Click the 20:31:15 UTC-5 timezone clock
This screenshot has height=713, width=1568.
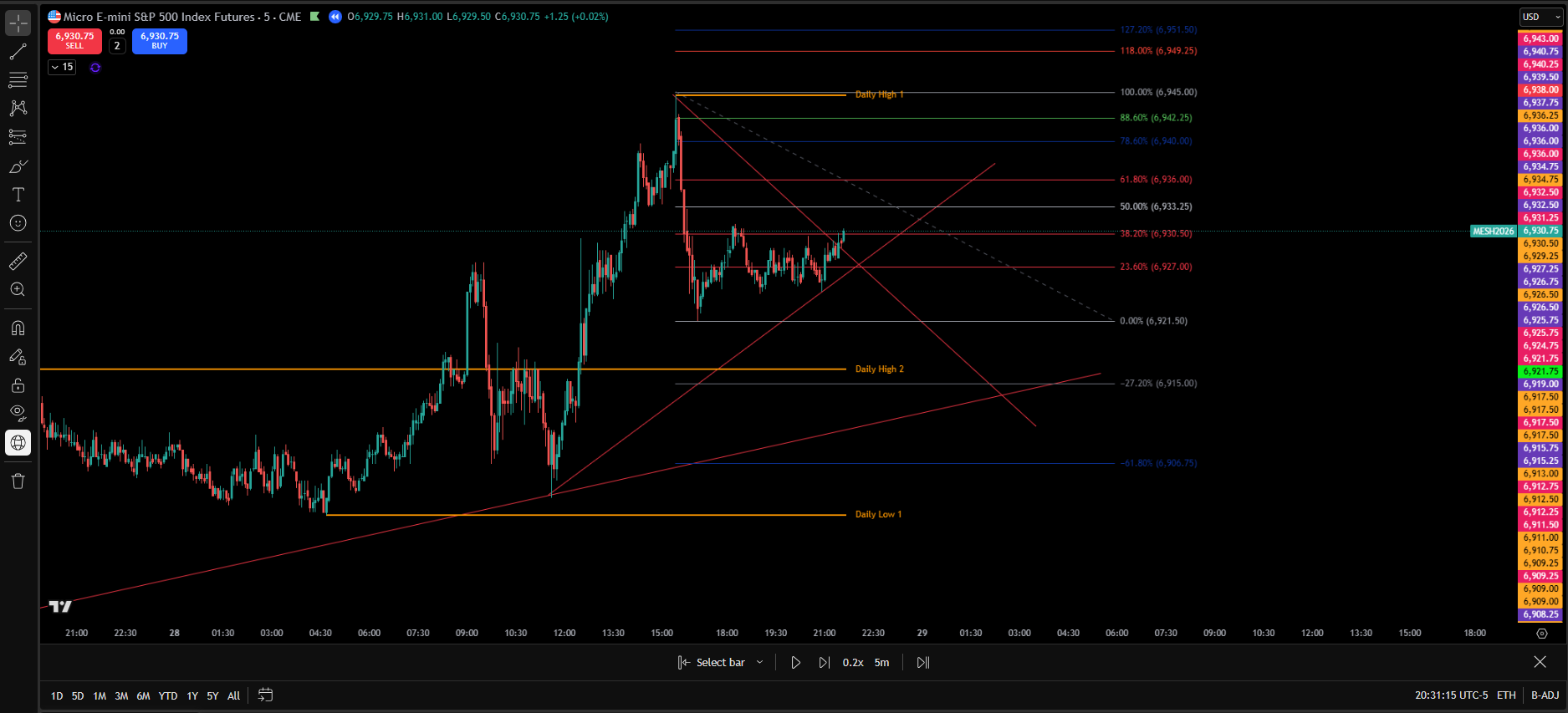(1452, 695)
